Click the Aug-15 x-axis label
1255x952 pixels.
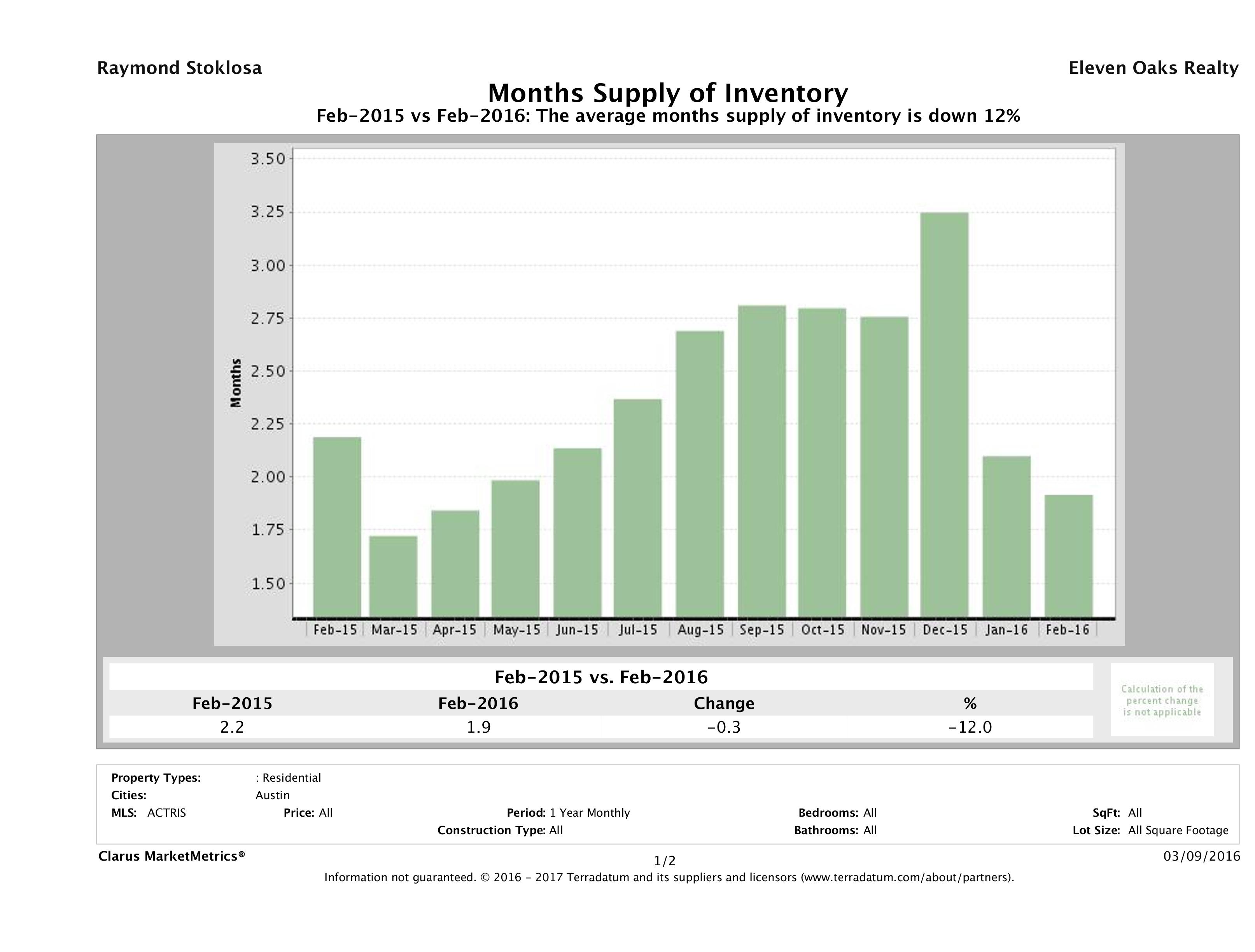[701, 630]
